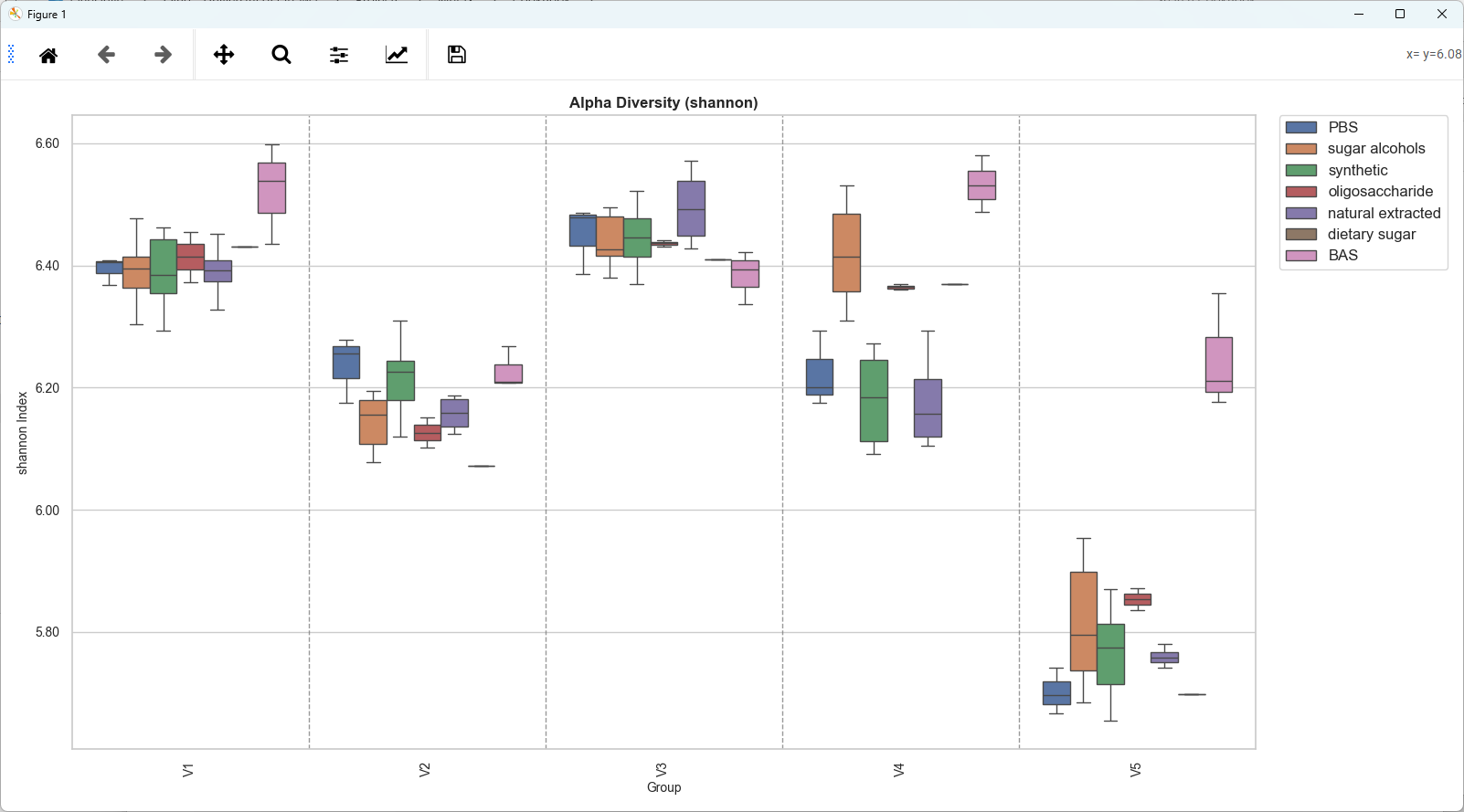Minimize the Figure 1 window

(x=1359, y=14)
